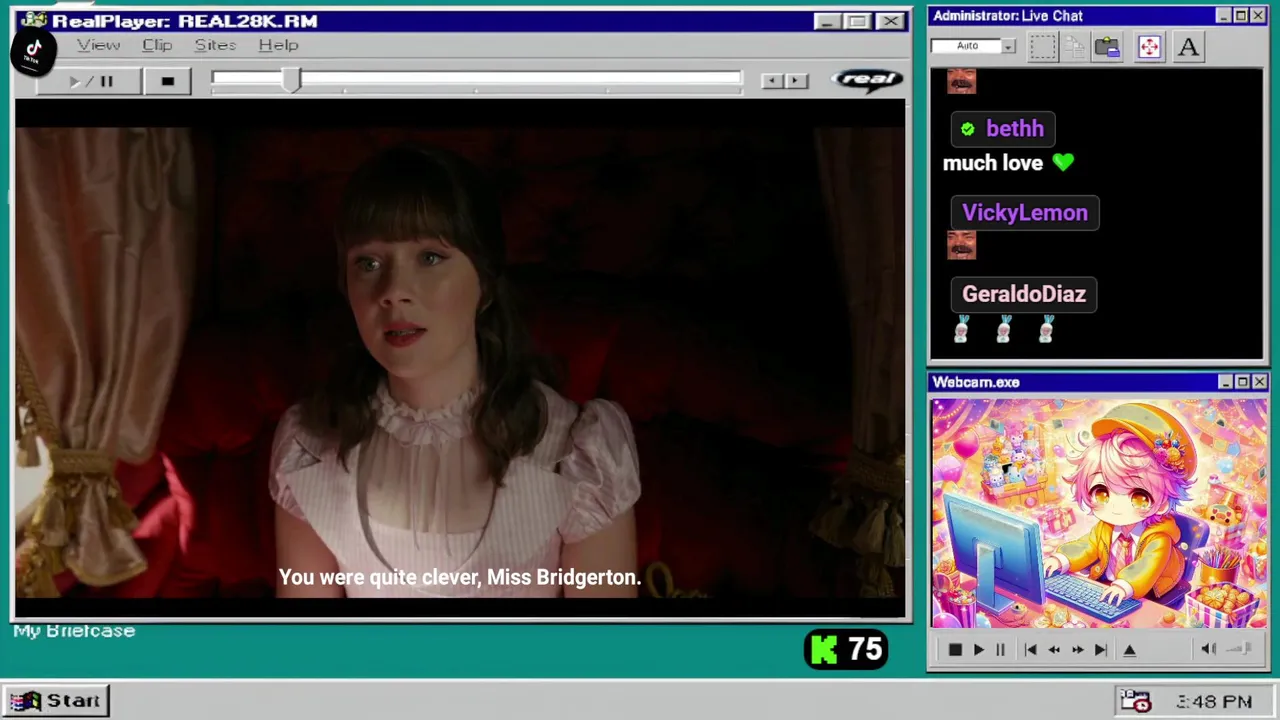
Task: Skip to next track in Webcam.exe
Action: click(1100, 650)
